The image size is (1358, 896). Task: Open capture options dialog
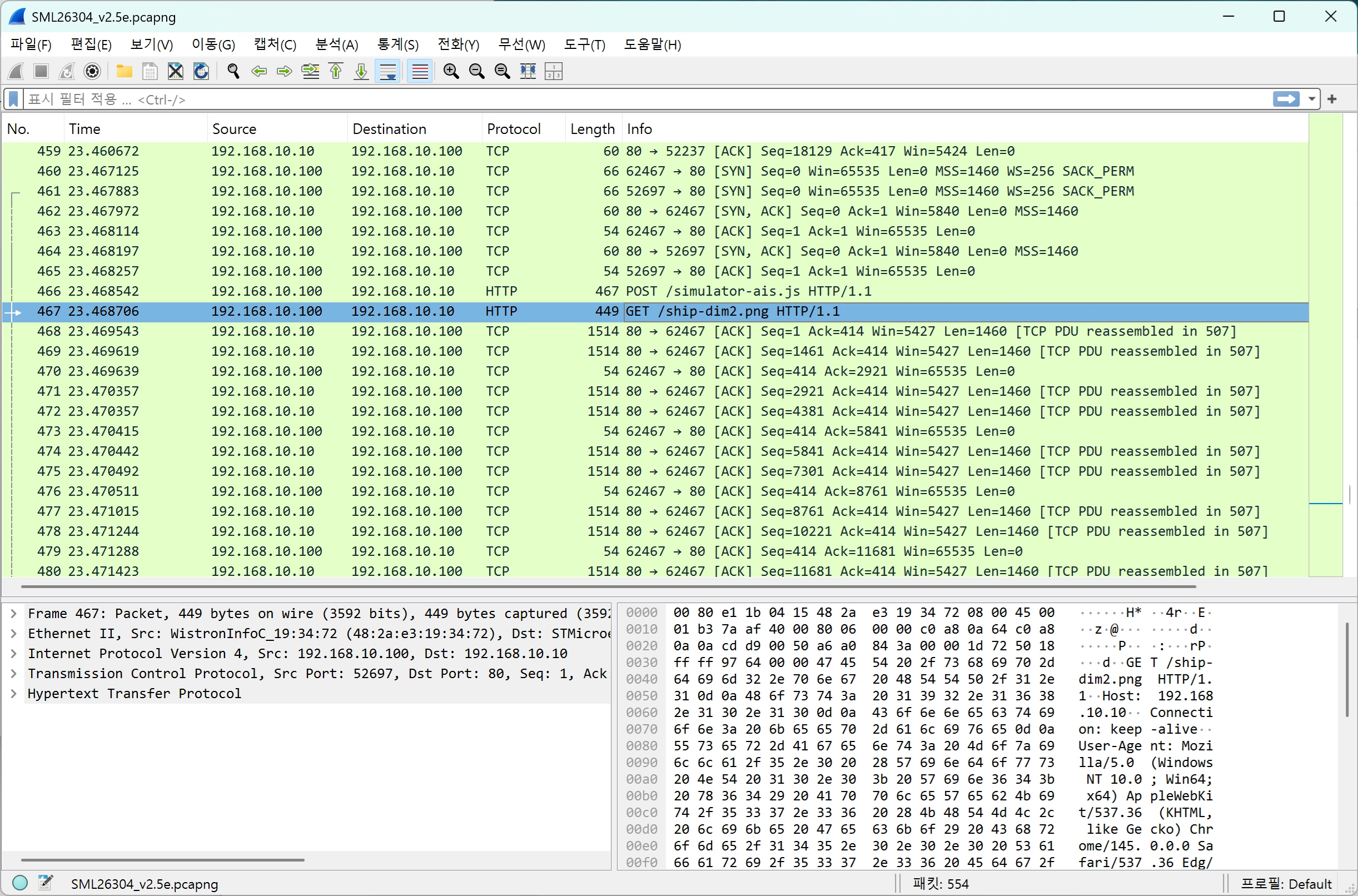tap(92, 72)
